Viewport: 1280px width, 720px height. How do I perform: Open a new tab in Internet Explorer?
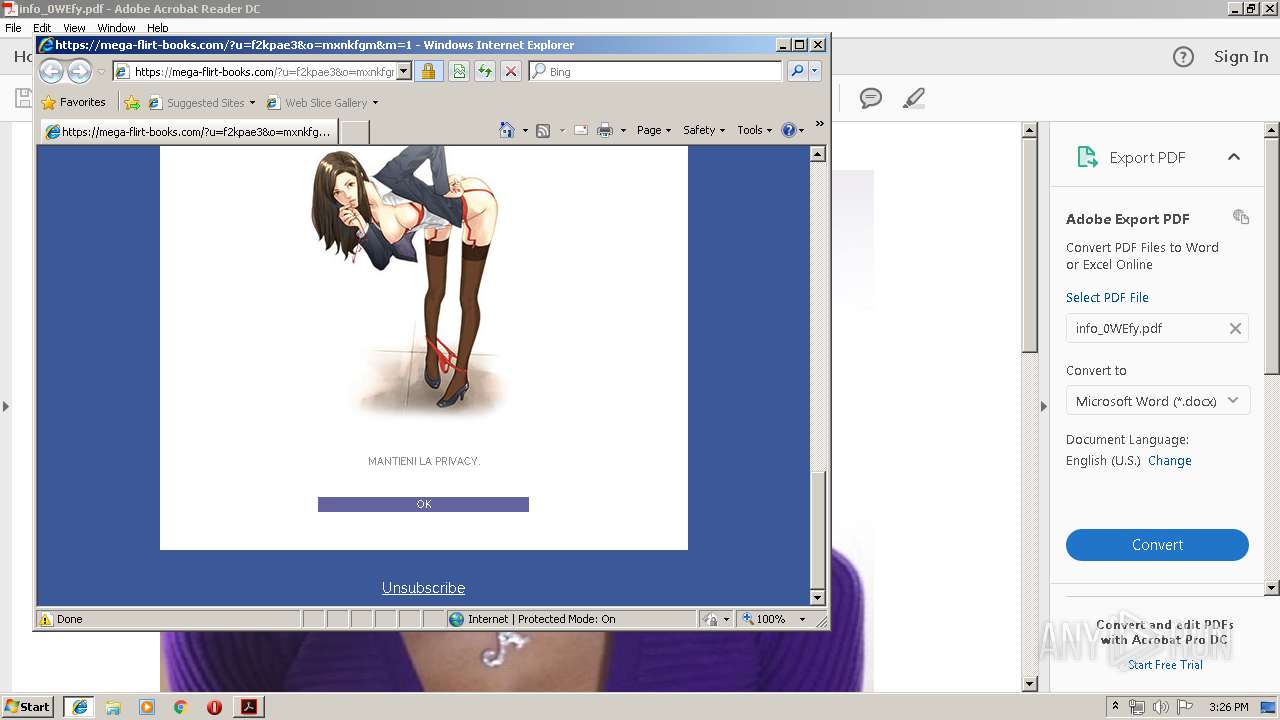pyautogui.click(x=355, y=131)
